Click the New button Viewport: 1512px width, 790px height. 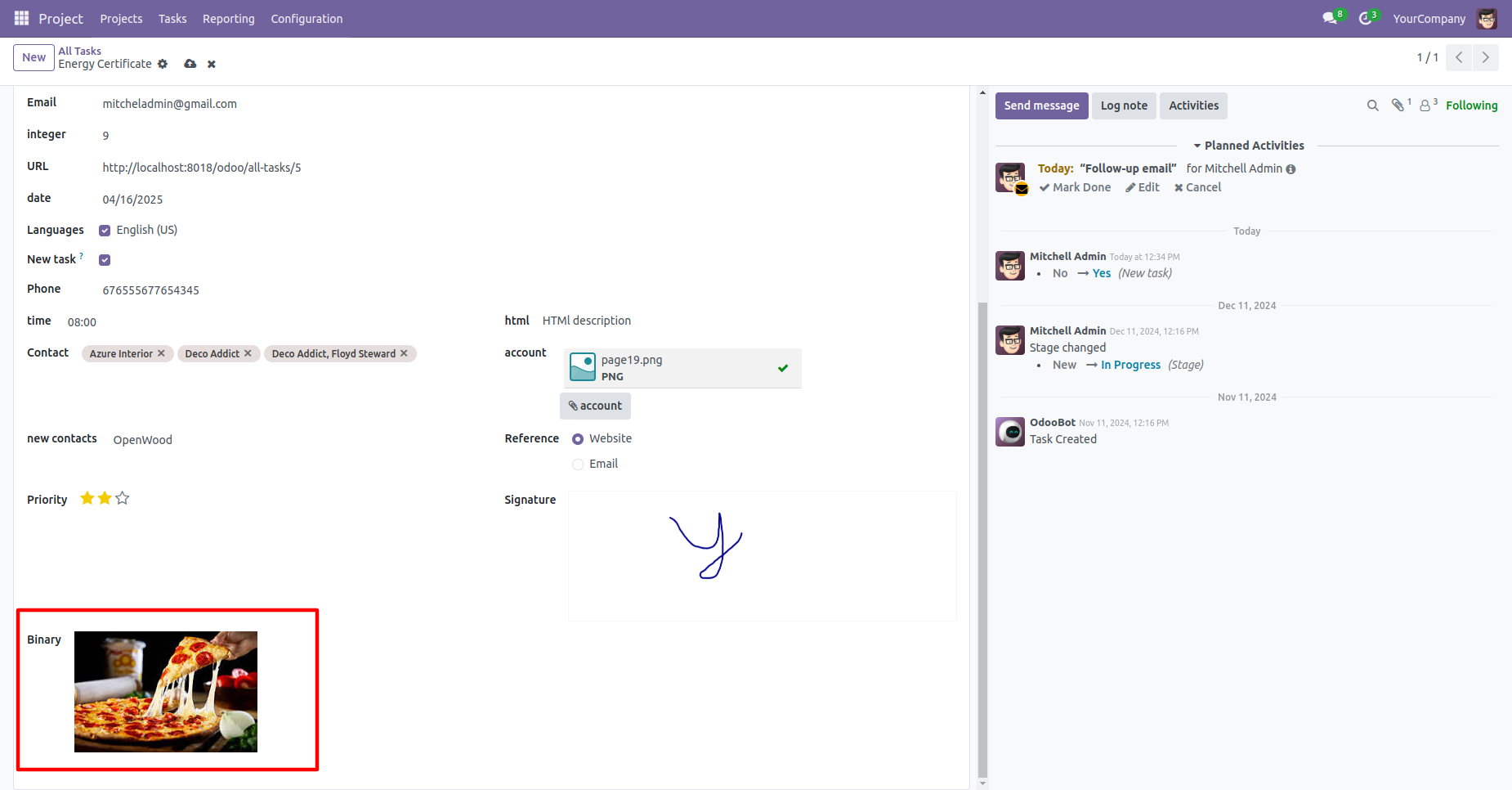pyautogui.click(x=34, y=57)
